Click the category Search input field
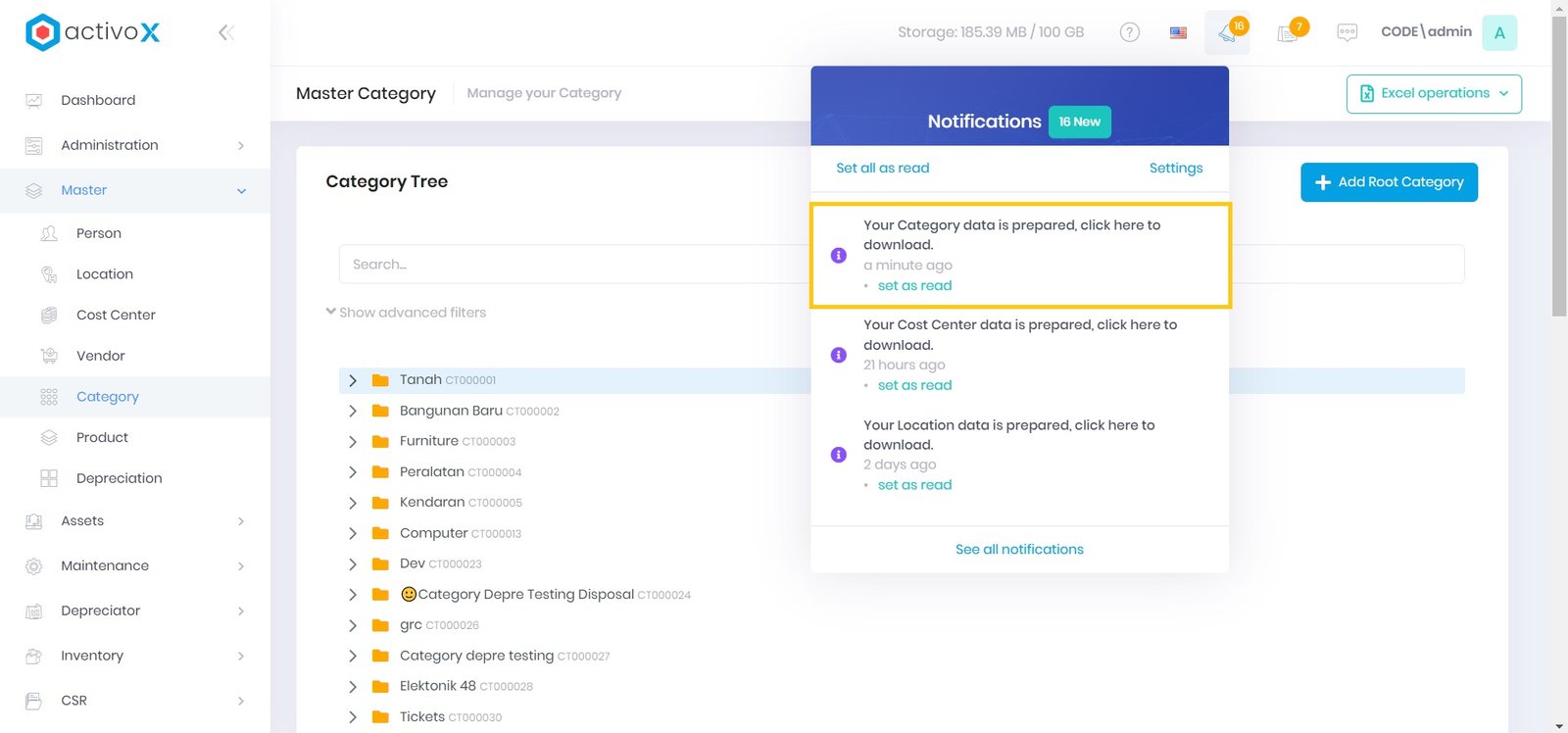1568x733 pixels. click(x=573, y=265)
